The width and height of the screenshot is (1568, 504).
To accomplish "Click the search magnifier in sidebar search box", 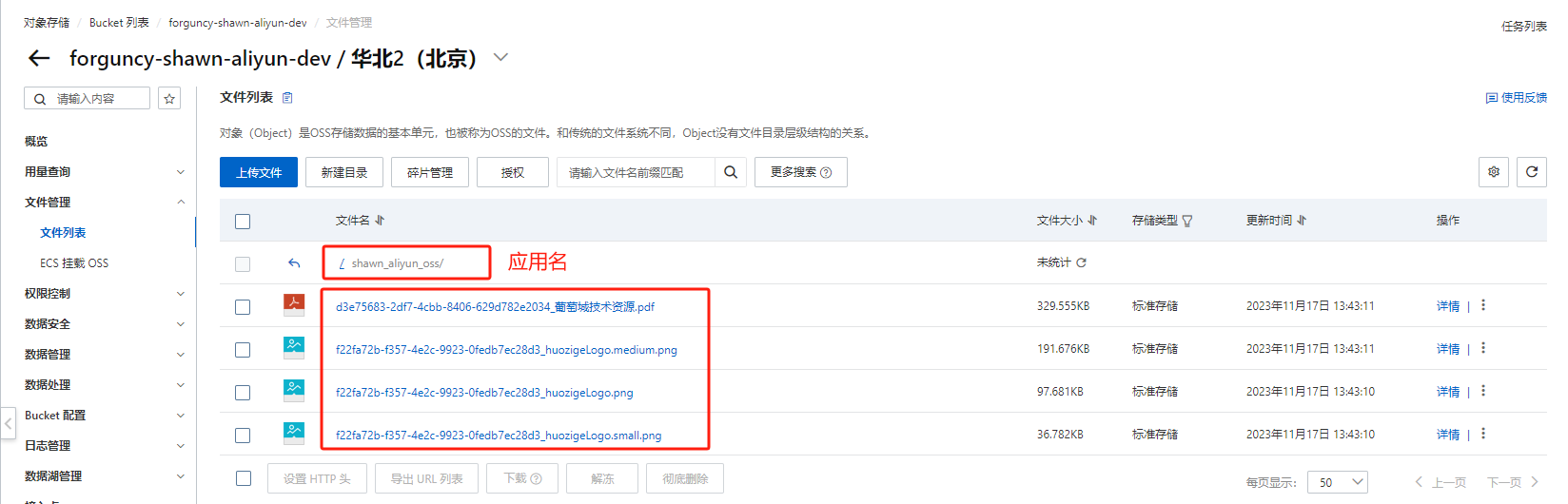I will (40, 99).
